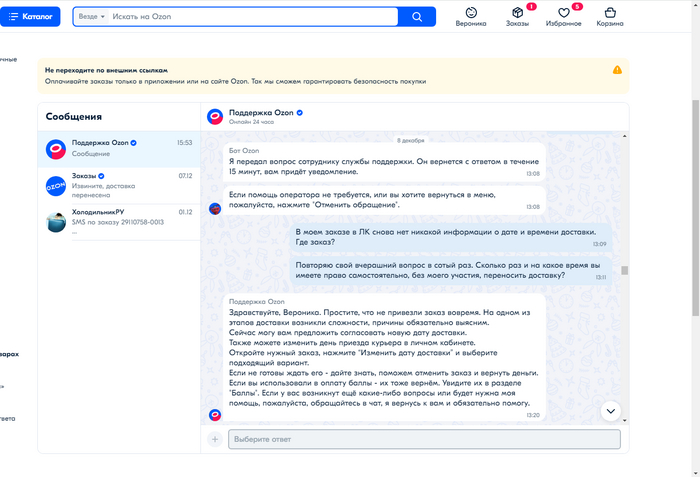Click the message asking Где заказ?

(x=451, y=237)
